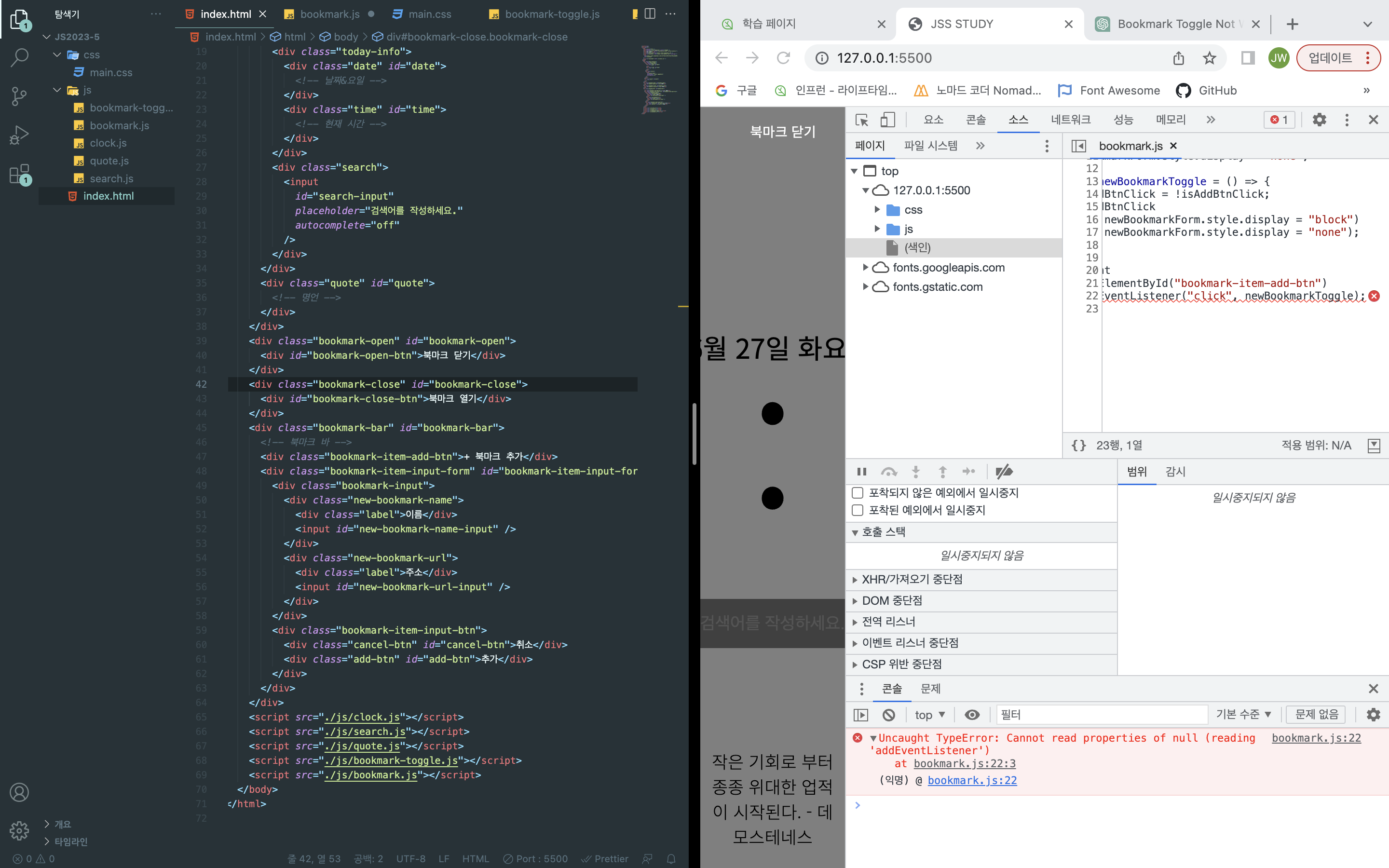The height and width of the screenshot is (868, 1389).
Task: Click the debugger Step out icon
Action: (942, 471)
